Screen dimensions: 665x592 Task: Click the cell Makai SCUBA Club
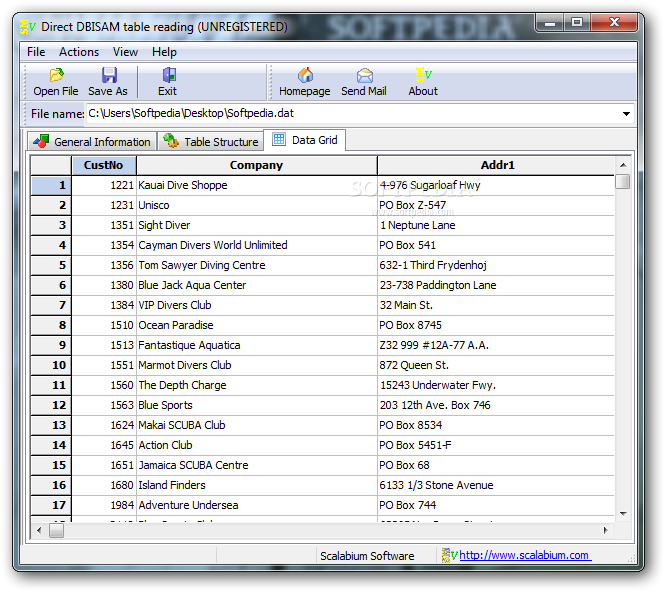click(x=257, y=425)
